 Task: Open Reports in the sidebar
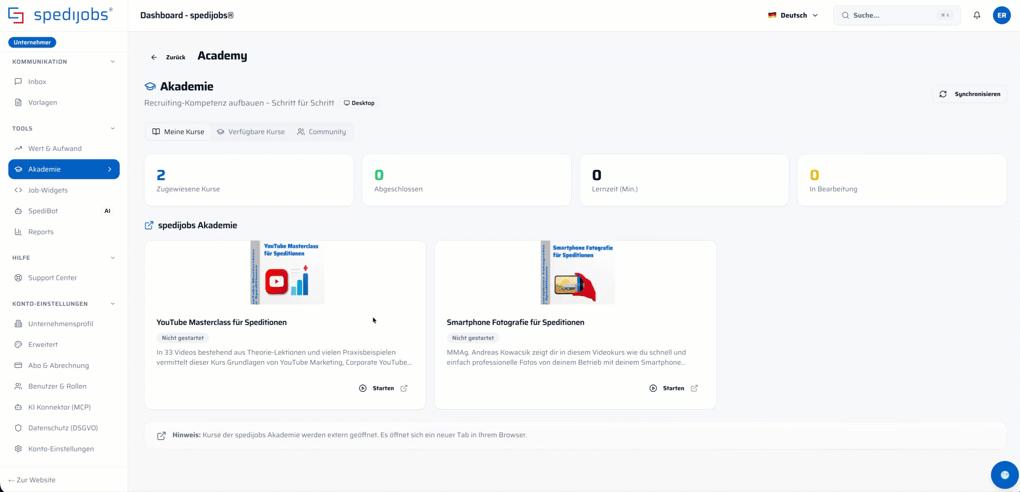64,232
